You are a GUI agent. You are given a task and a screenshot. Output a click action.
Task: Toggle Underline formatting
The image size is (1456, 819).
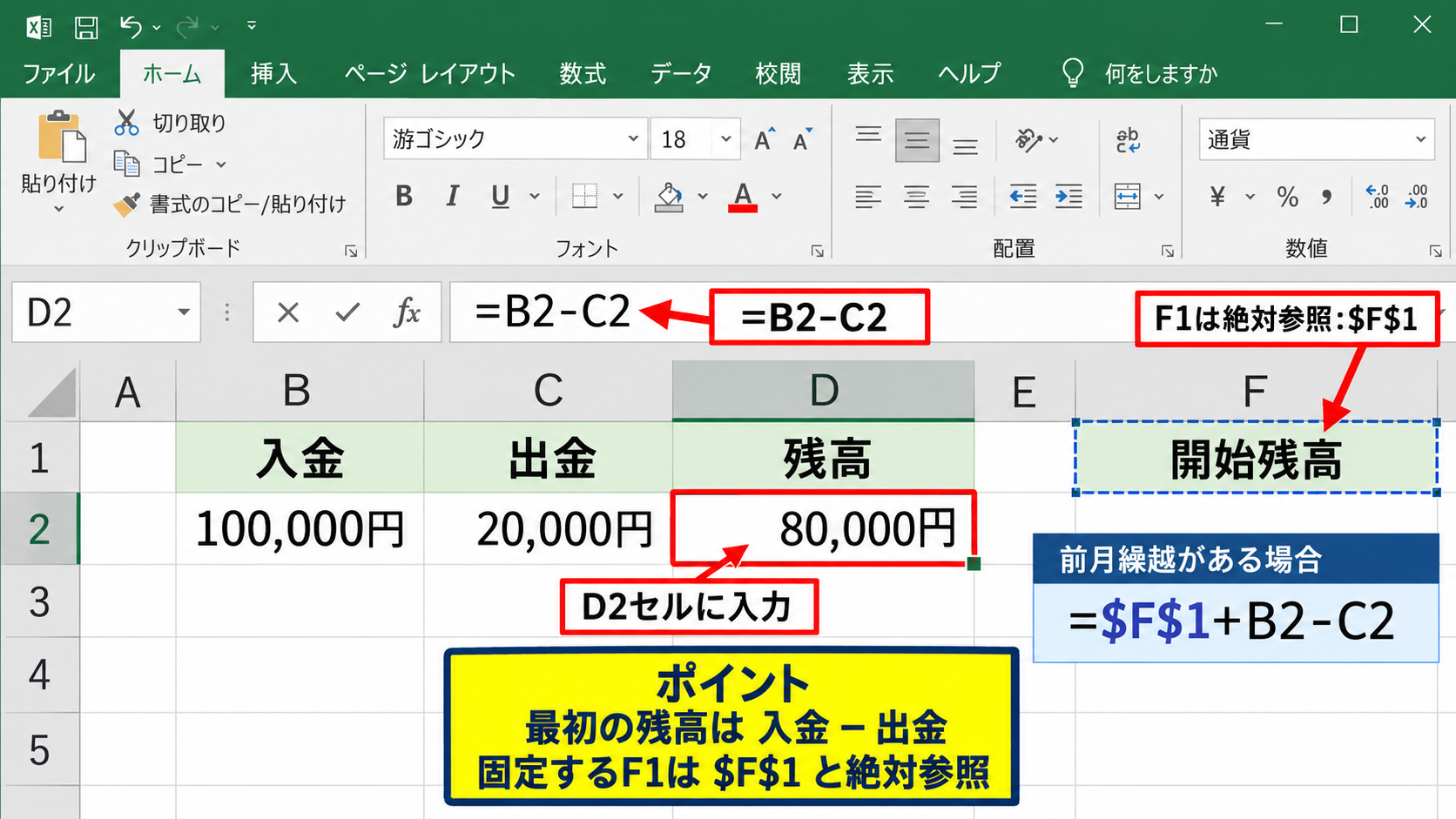point(500,197)
